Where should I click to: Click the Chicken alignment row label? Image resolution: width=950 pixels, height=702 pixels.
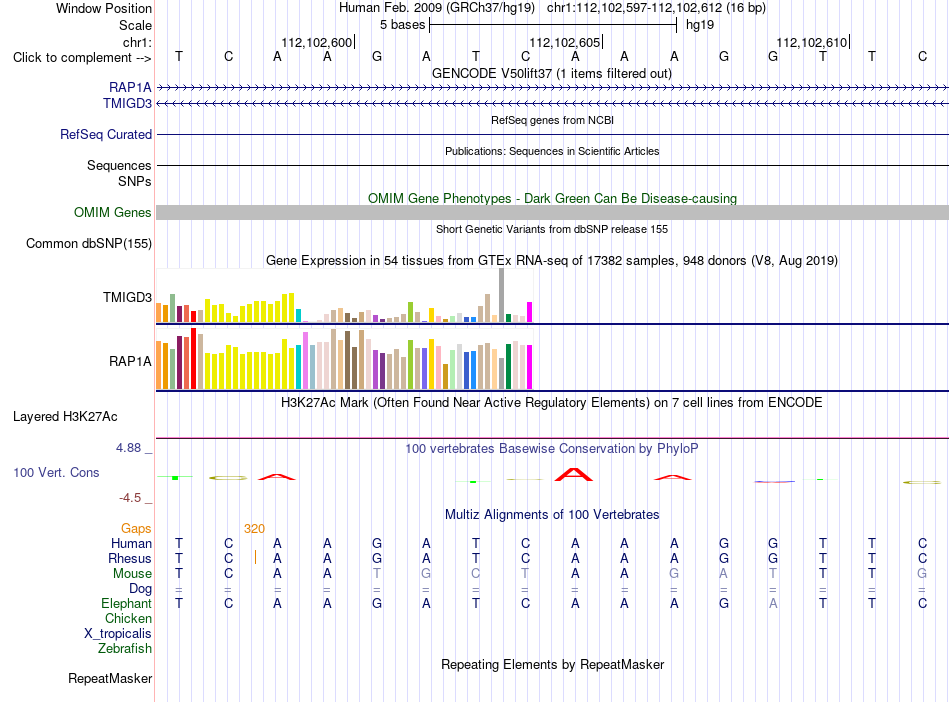point(128,618)
